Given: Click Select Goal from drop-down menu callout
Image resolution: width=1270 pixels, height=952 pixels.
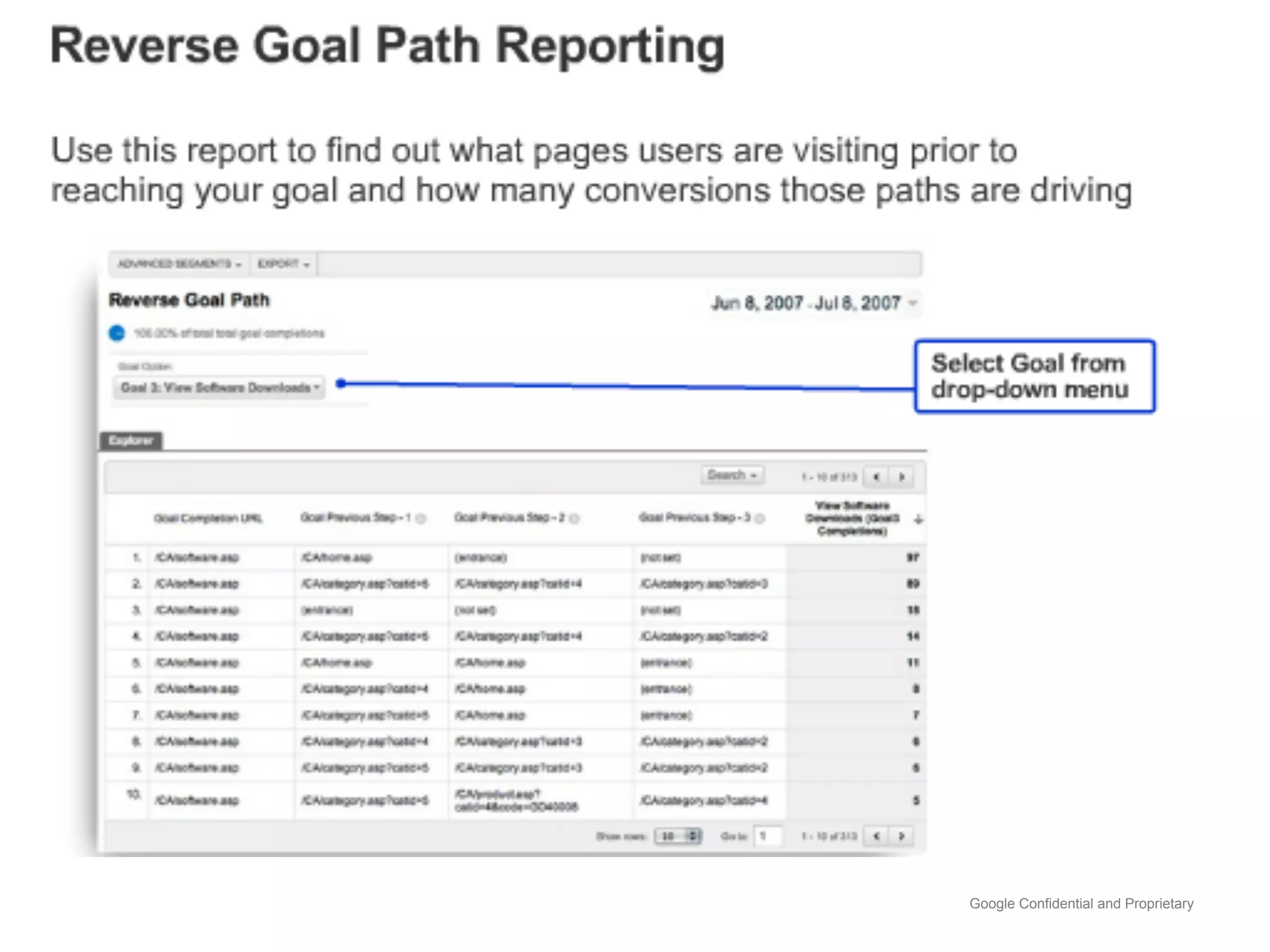Looking at the screenshot, I should coord(1034,376).
